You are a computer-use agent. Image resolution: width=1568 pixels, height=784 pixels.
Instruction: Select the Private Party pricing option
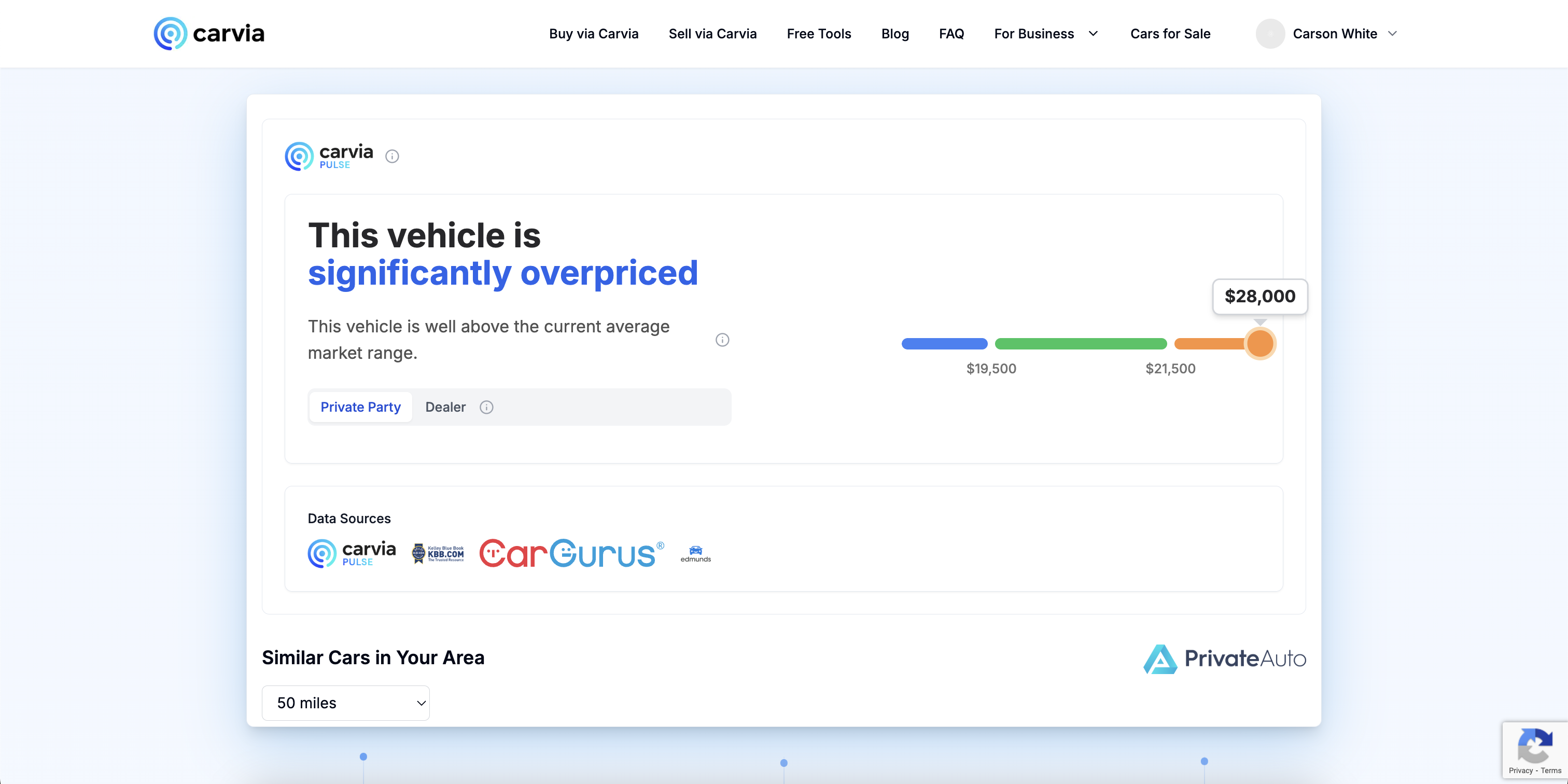[360, 407]
